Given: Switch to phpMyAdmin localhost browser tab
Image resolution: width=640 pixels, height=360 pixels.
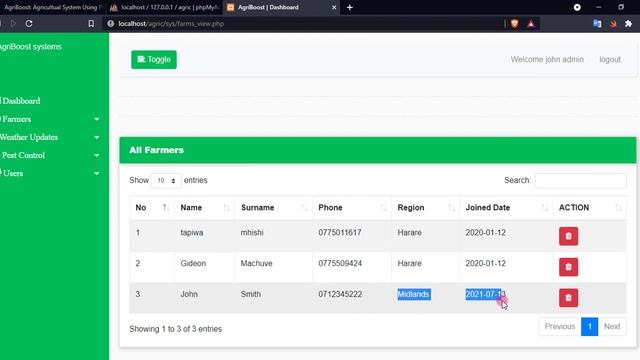Looking at the screenshot, I should [164, 7].
